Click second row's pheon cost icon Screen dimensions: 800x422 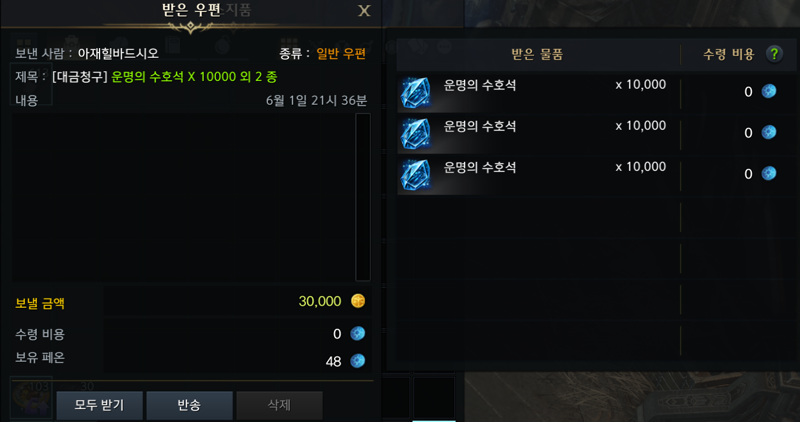769,132
